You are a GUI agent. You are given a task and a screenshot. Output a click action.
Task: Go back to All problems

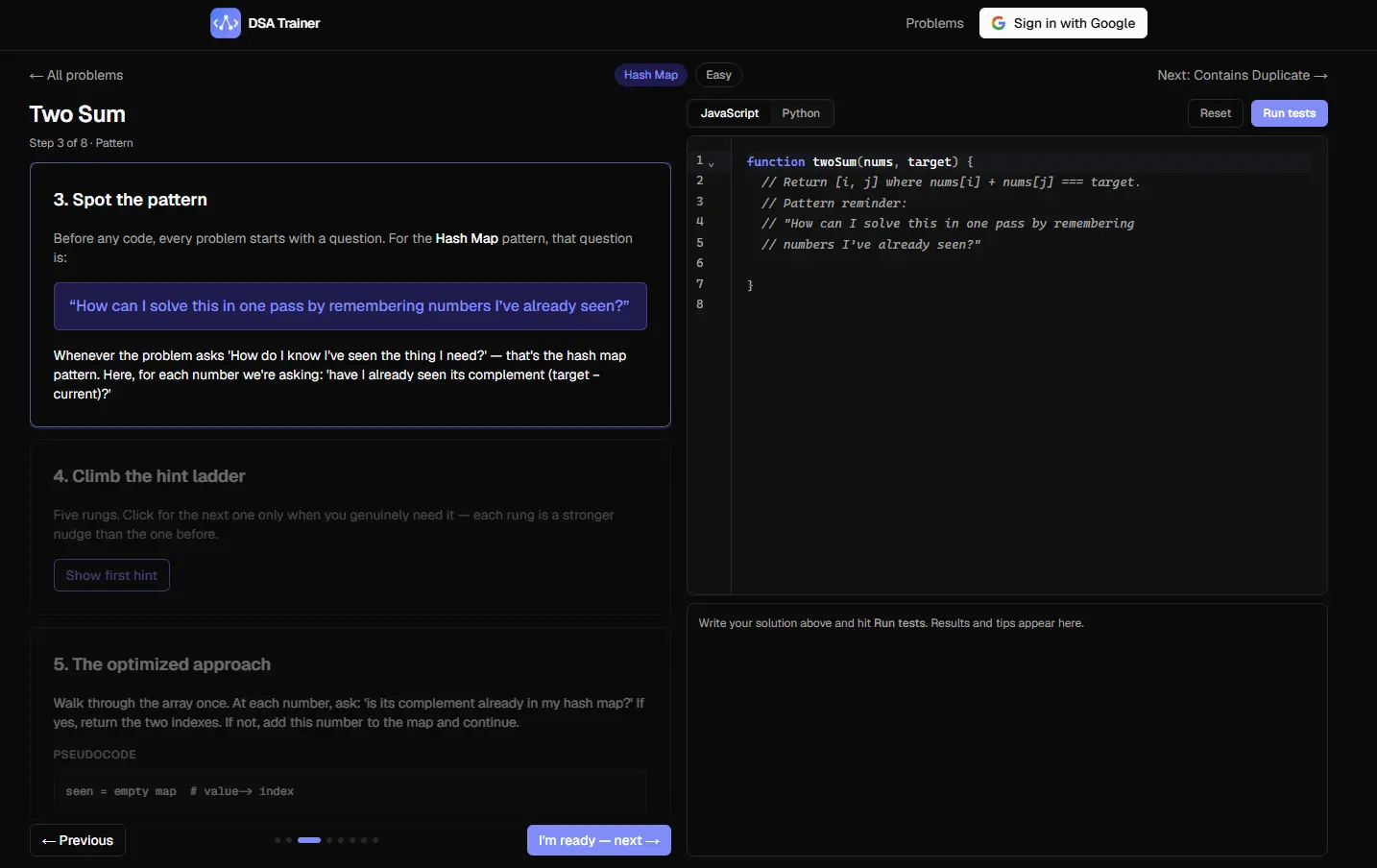(76, 75)
